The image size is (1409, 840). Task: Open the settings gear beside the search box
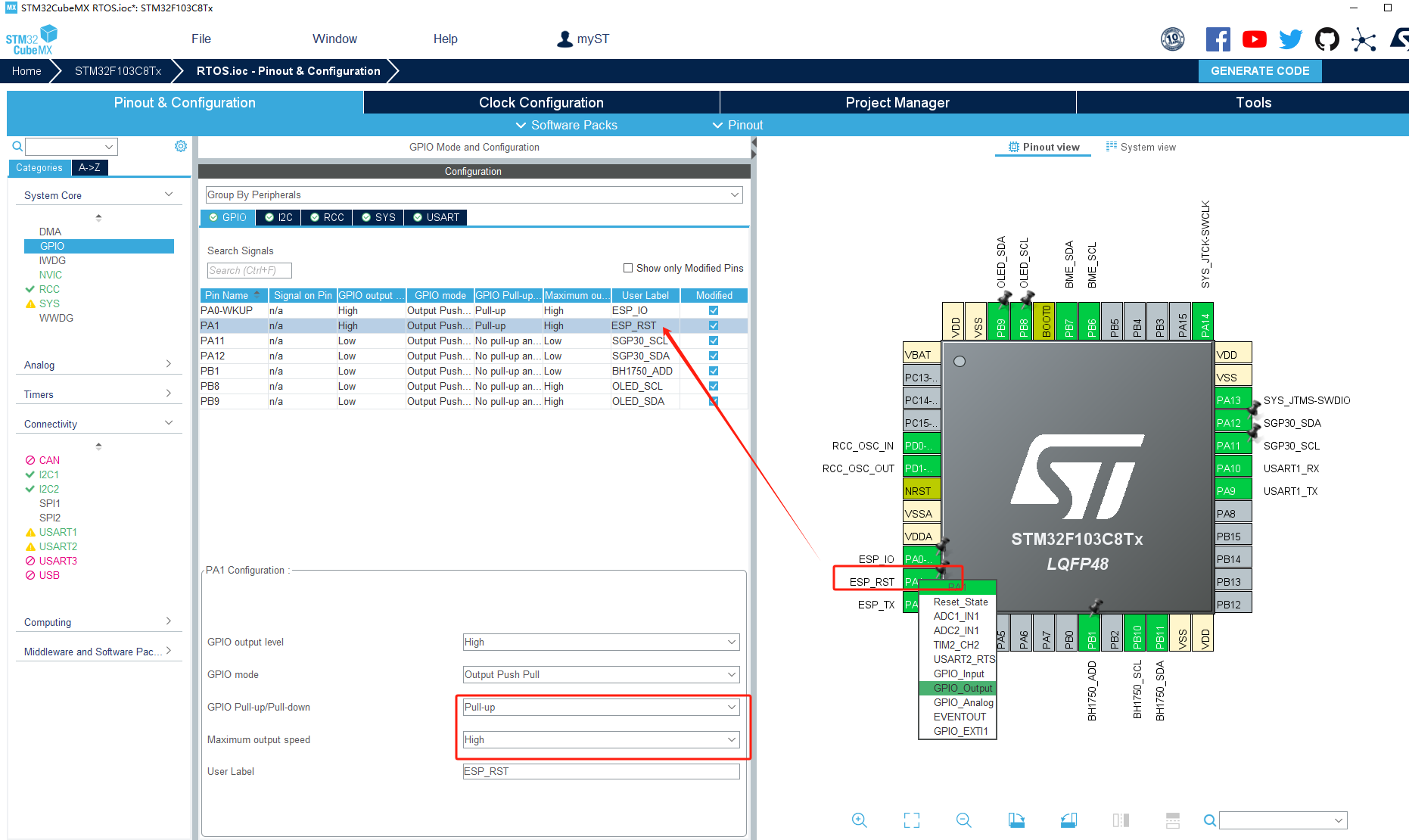click(x=180, y=146)
